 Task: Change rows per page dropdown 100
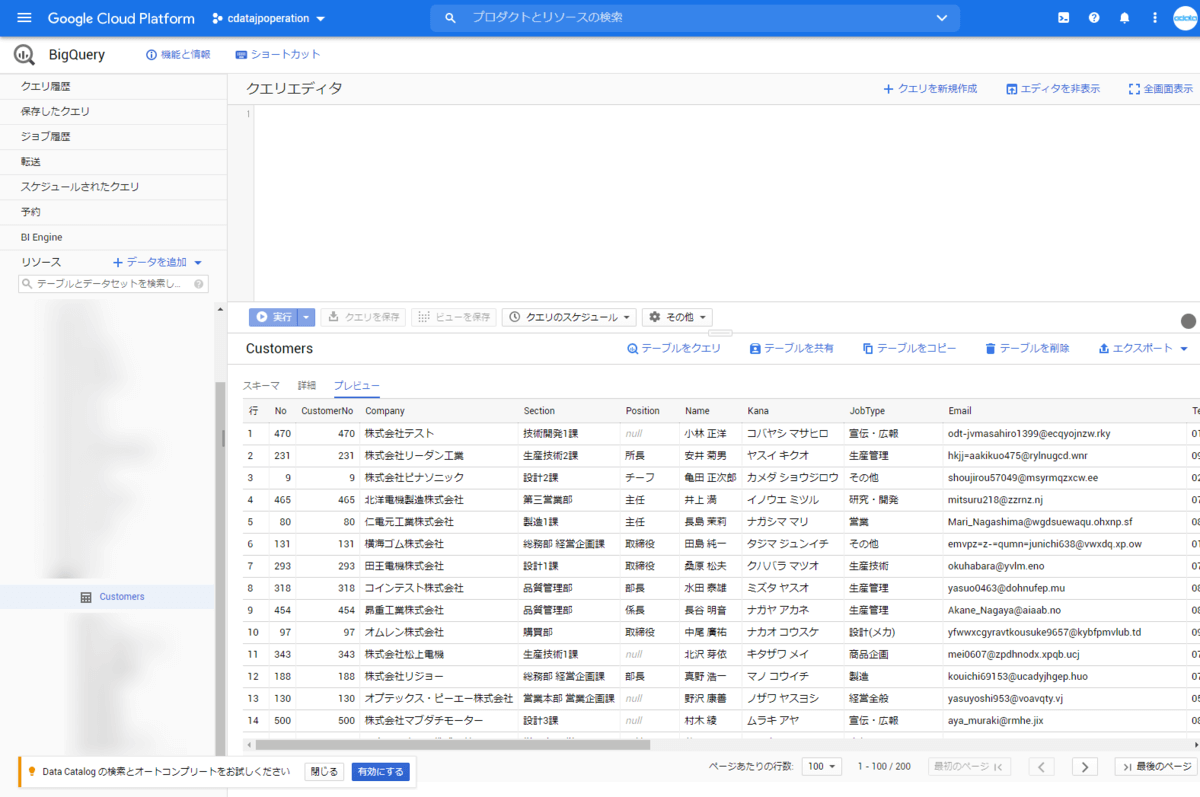tap(823, 766)
